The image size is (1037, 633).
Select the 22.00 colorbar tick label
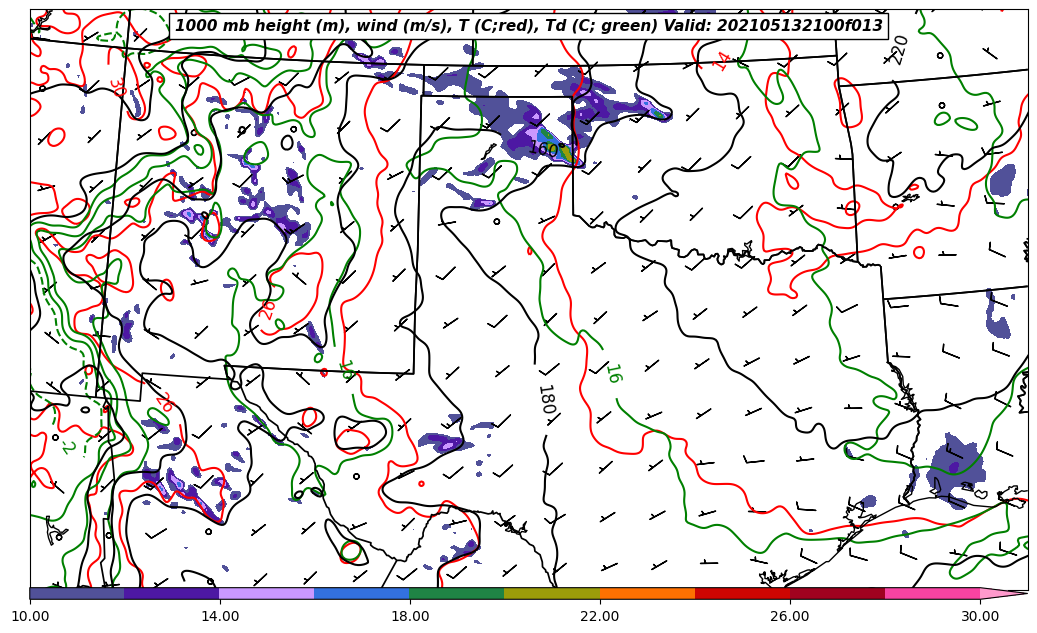pyautogui.click(x=600, y=617)
